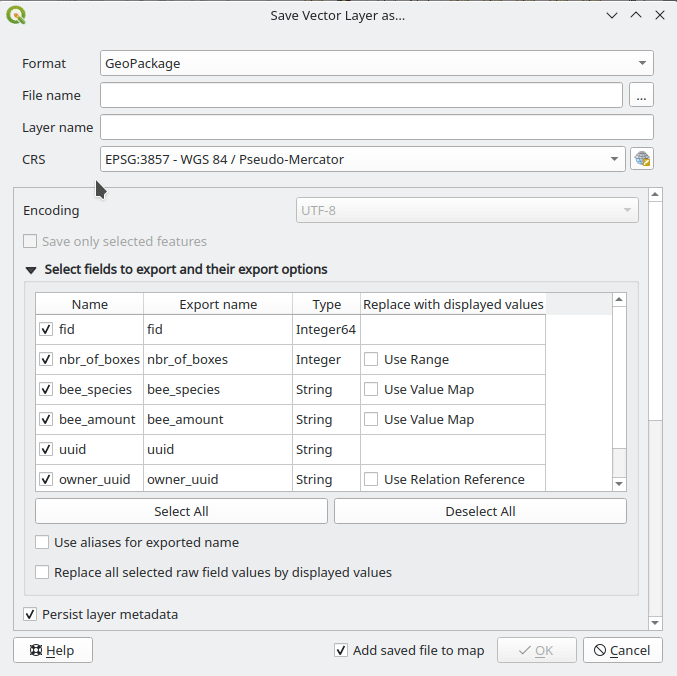Click the QGIS logo in title bar

coord(17,15)
